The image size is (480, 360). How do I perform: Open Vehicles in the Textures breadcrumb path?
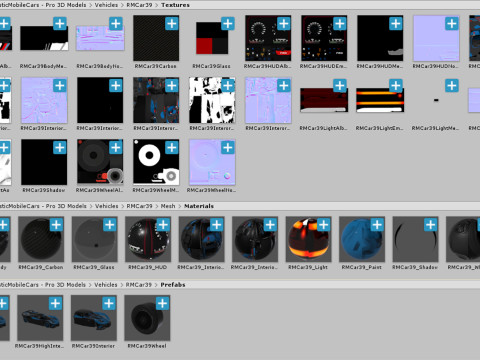106,5
